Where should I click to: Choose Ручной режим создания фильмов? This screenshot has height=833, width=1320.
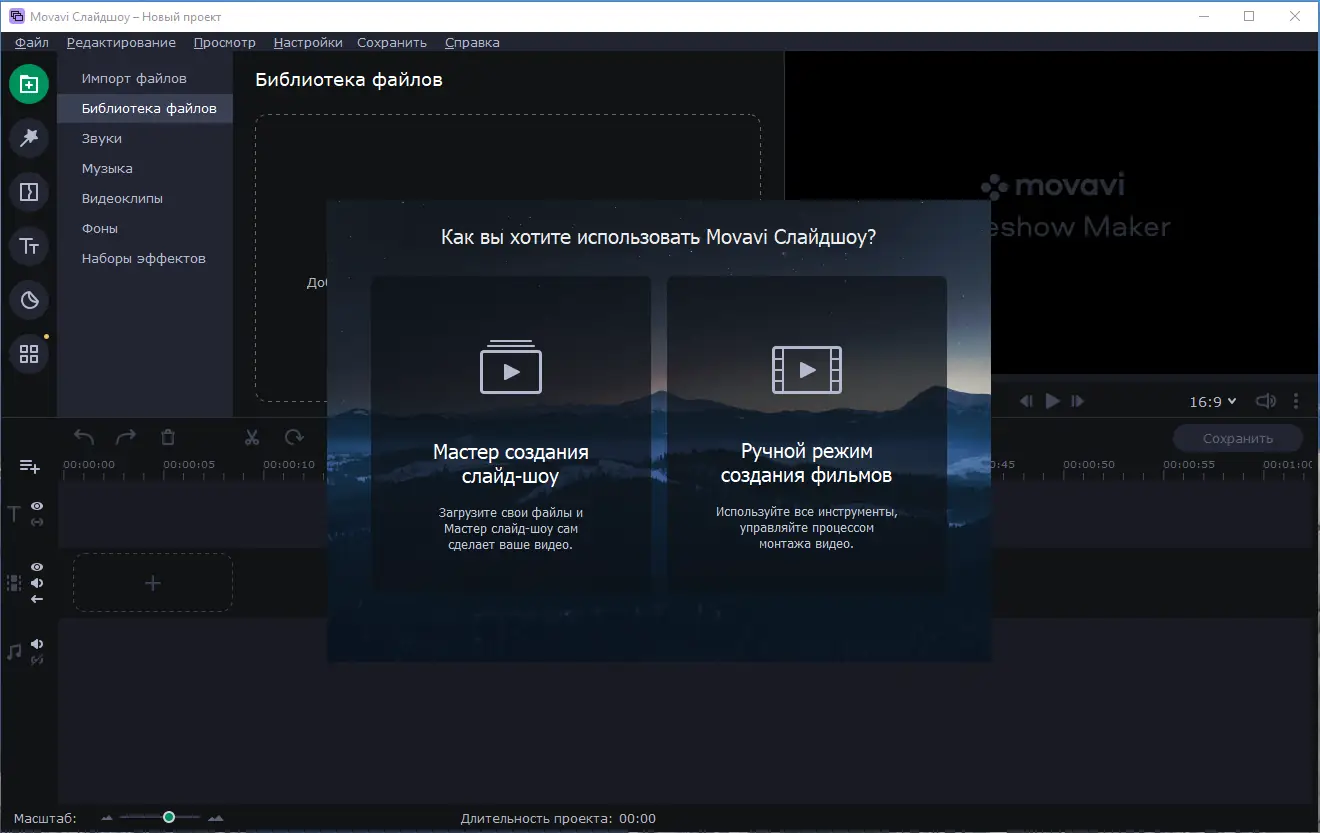806,440
